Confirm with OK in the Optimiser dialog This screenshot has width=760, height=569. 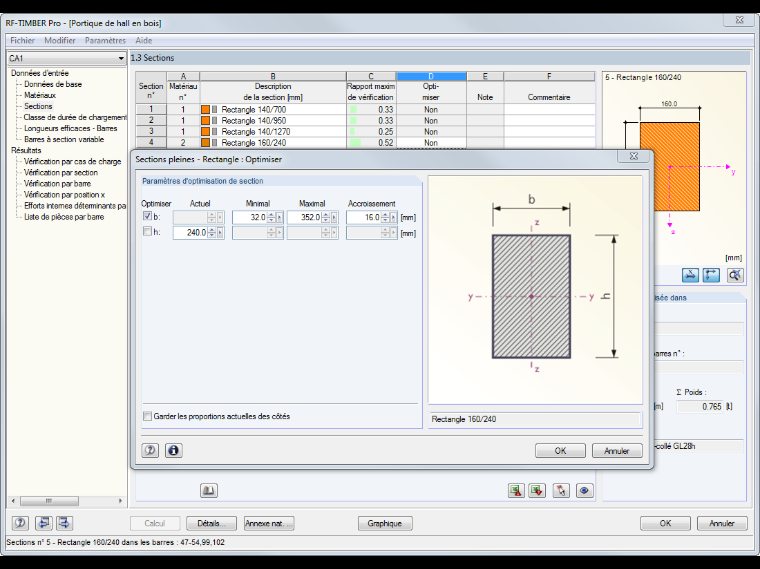[x=560, y=451]
